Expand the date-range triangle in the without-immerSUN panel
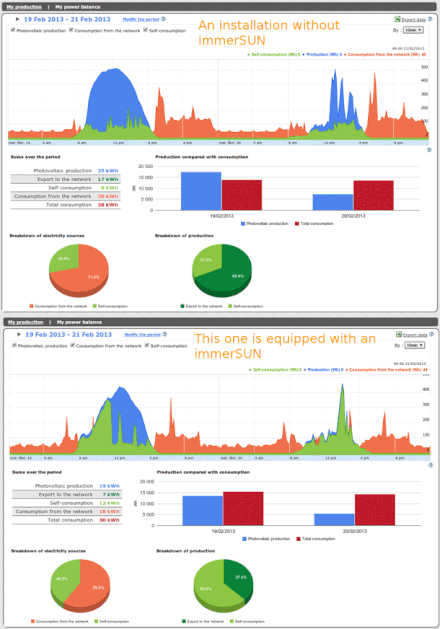The image size is (440, 629). (18, 19)
